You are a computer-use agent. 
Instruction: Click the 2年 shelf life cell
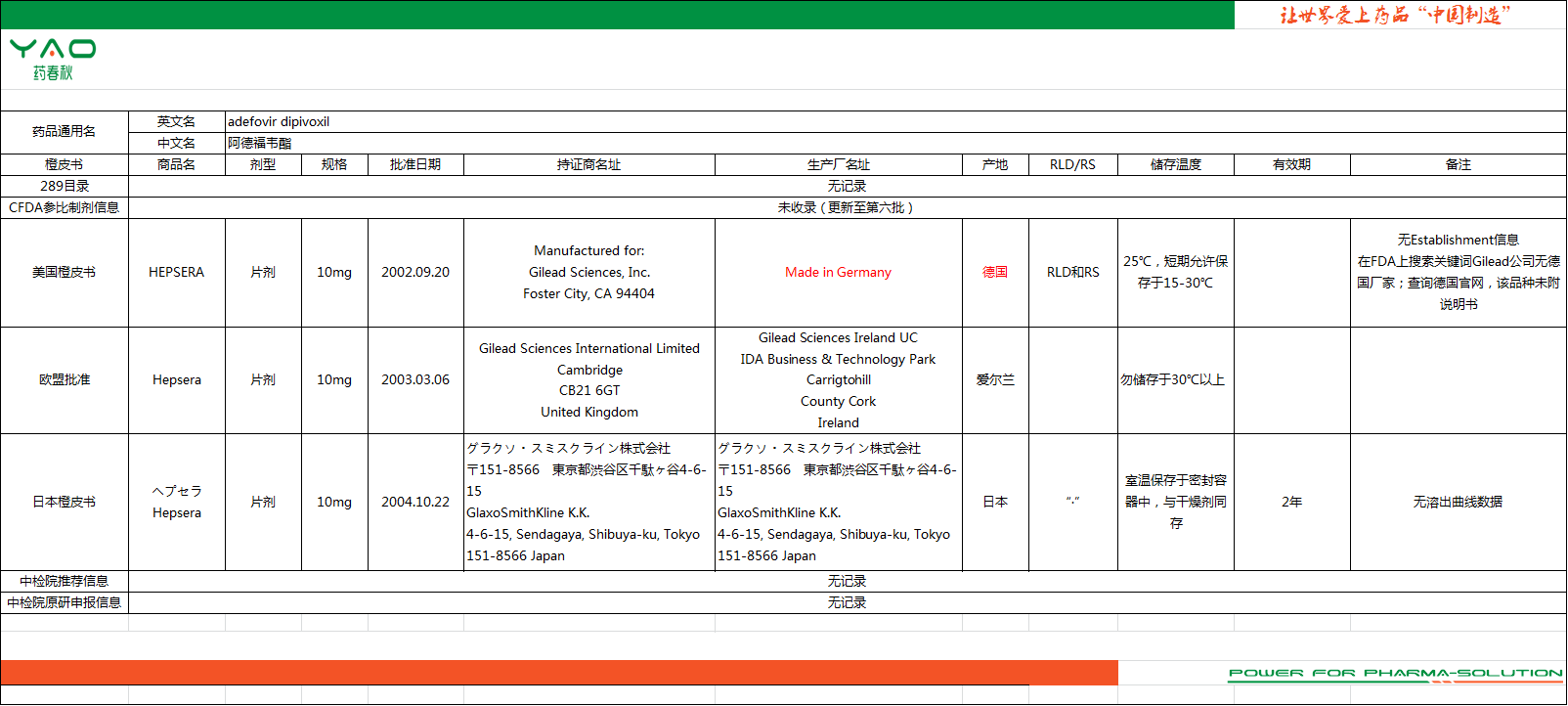coord(1292,503)
